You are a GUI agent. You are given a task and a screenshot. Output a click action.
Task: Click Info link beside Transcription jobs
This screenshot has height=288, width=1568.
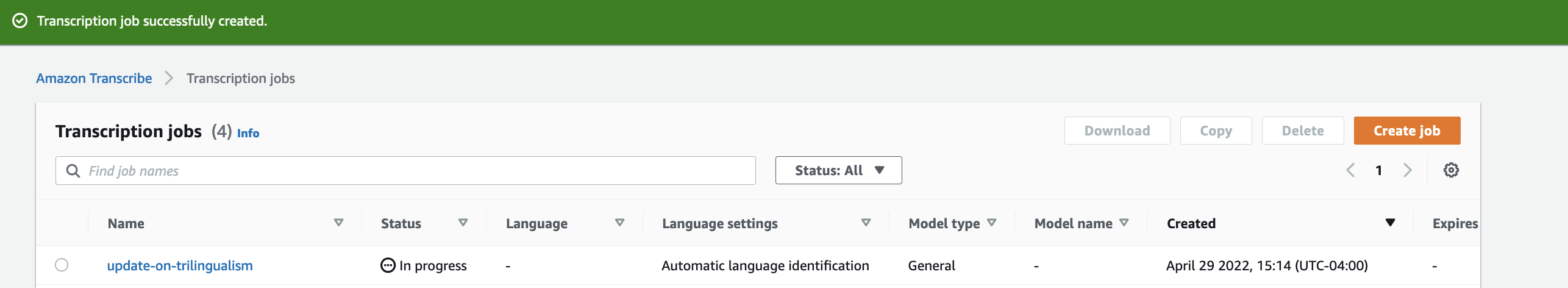coord(248,133)
